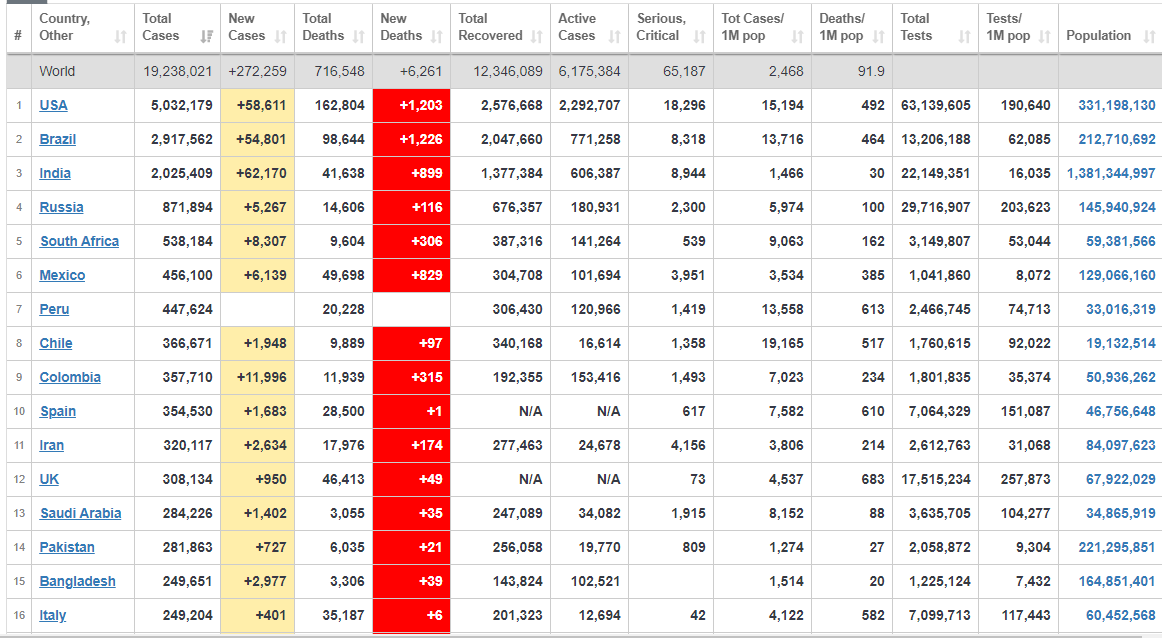Open the Bangladesh country link

[x=78, y=582]
